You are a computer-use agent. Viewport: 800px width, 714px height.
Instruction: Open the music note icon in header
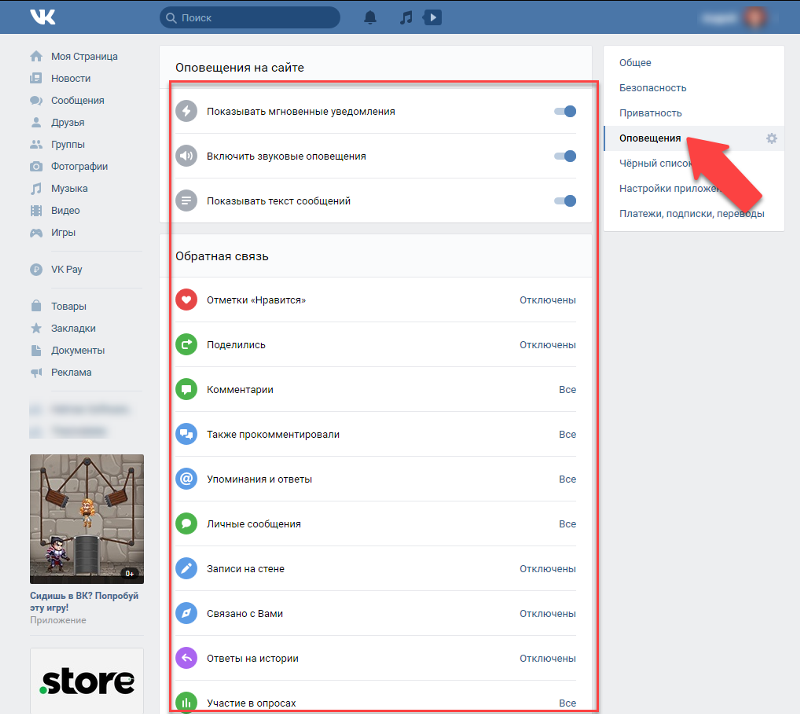[405, 18]
